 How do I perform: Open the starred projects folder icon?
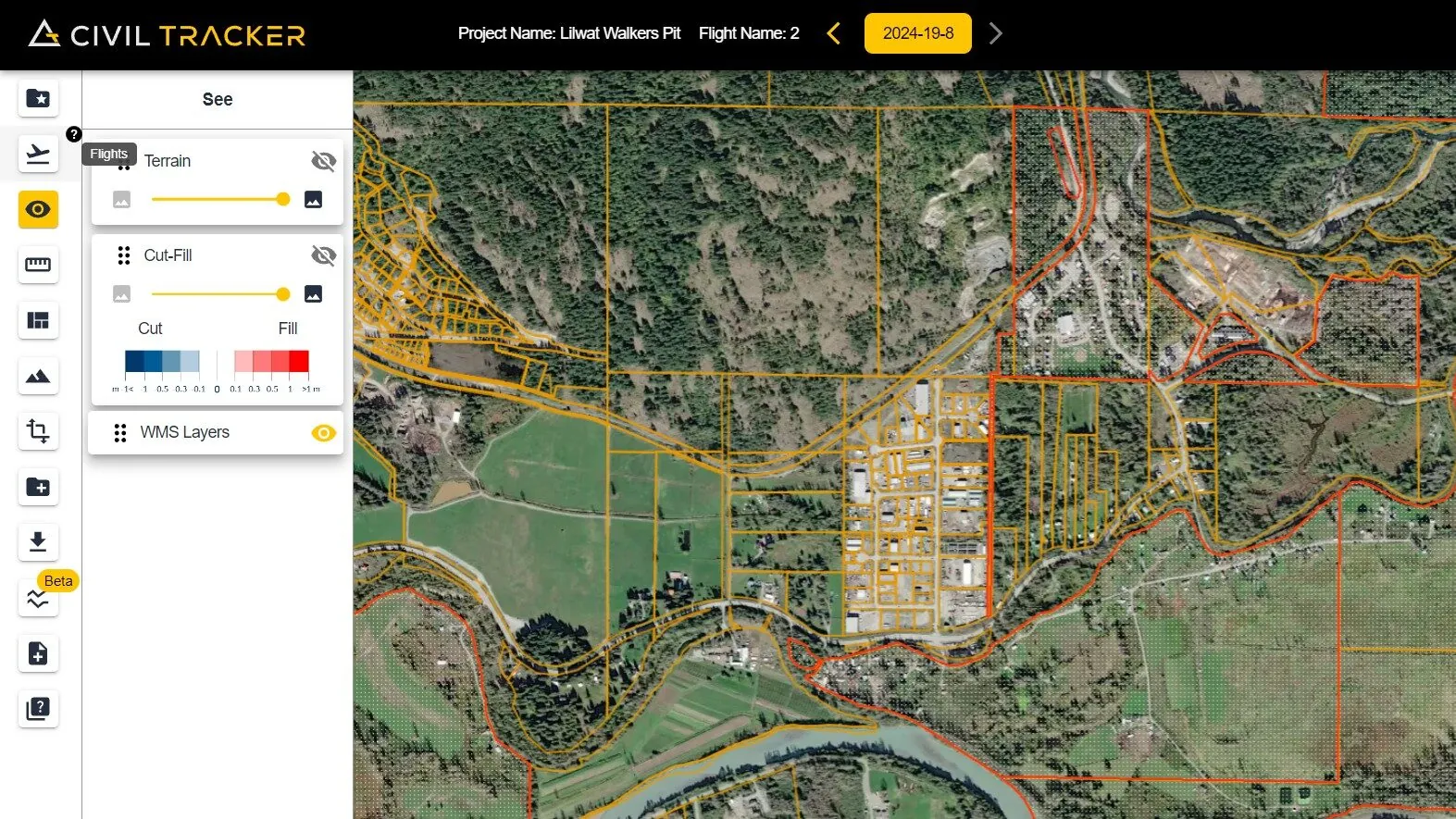click(x=38, y=98)
